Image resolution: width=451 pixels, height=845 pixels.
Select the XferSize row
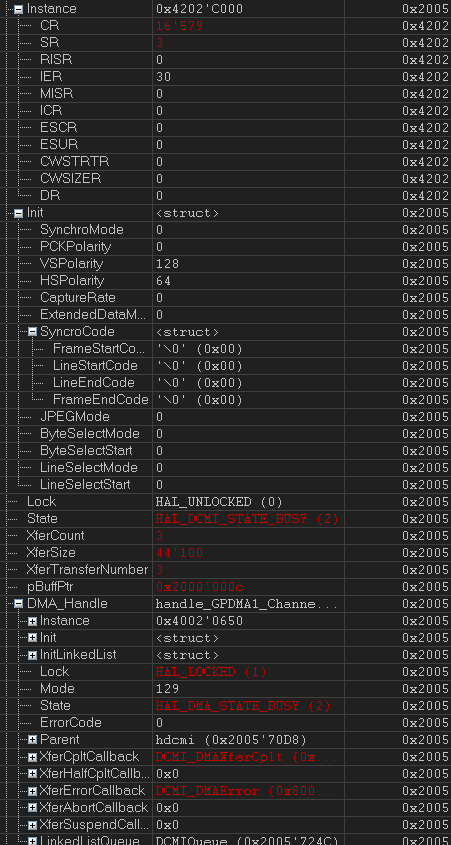(x=225, y=553)
